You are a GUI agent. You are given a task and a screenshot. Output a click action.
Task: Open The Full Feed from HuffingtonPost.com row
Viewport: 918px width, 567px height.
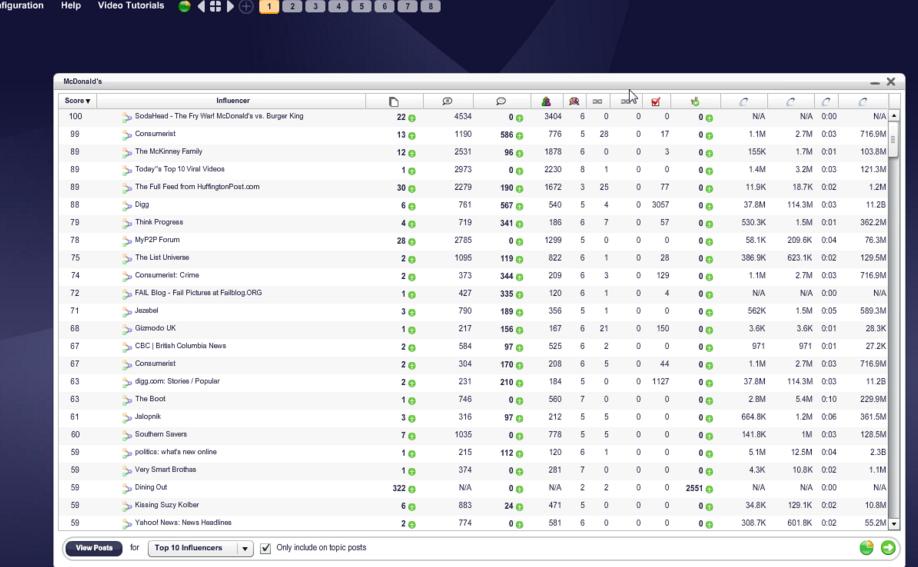197,186
